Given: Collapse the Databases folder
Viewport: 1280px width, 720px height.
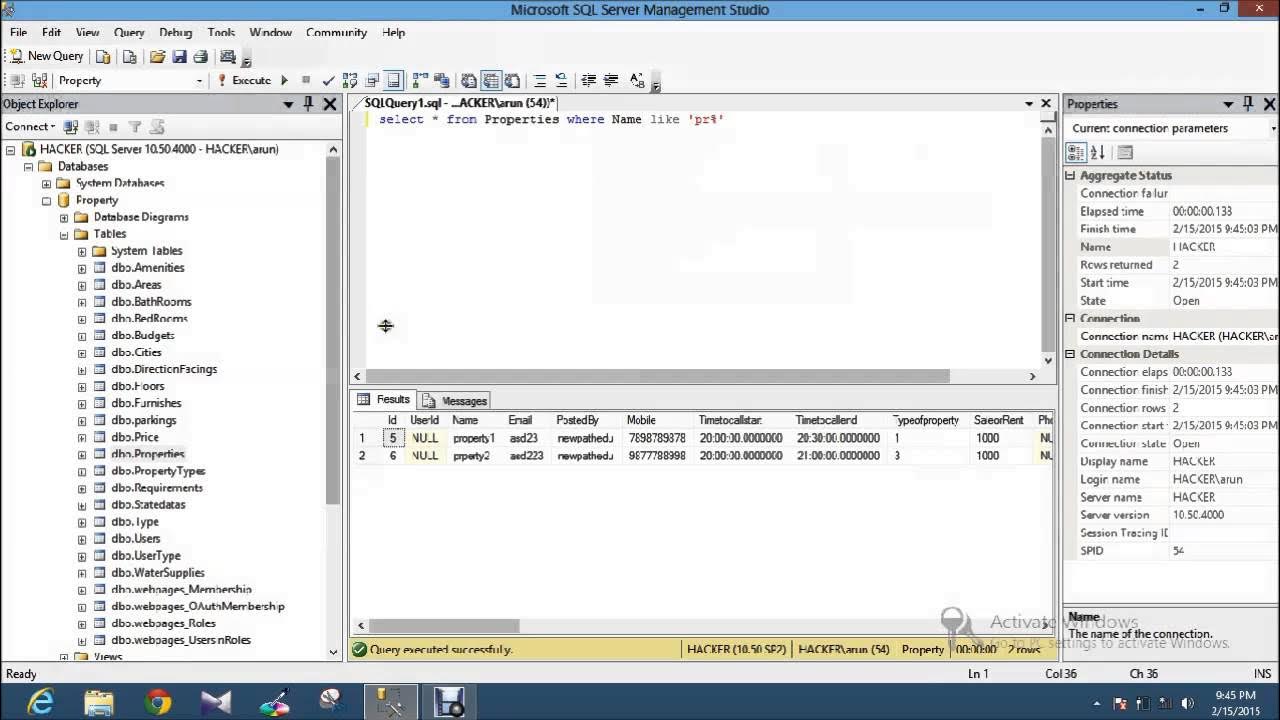Looking at the screenshot, I should coord(28,166).
